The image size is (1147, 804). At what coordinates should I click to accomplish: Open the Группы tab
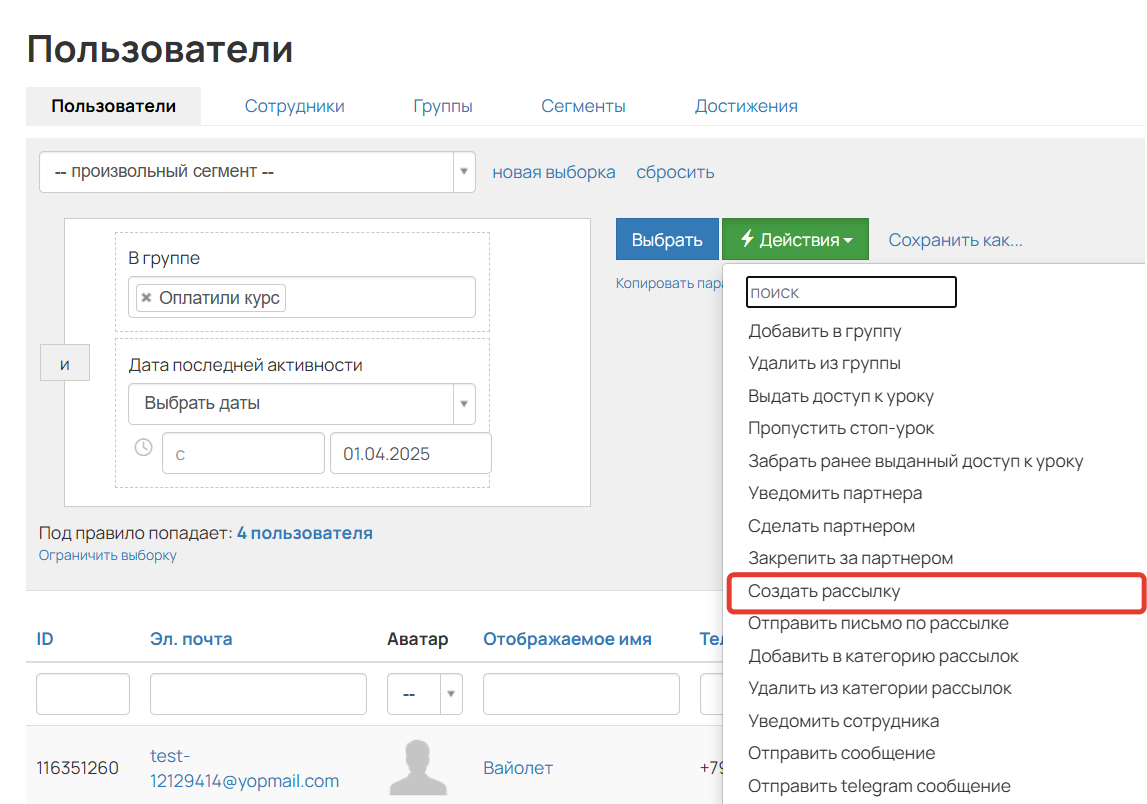pyautogui.click(x=443, y=106)
